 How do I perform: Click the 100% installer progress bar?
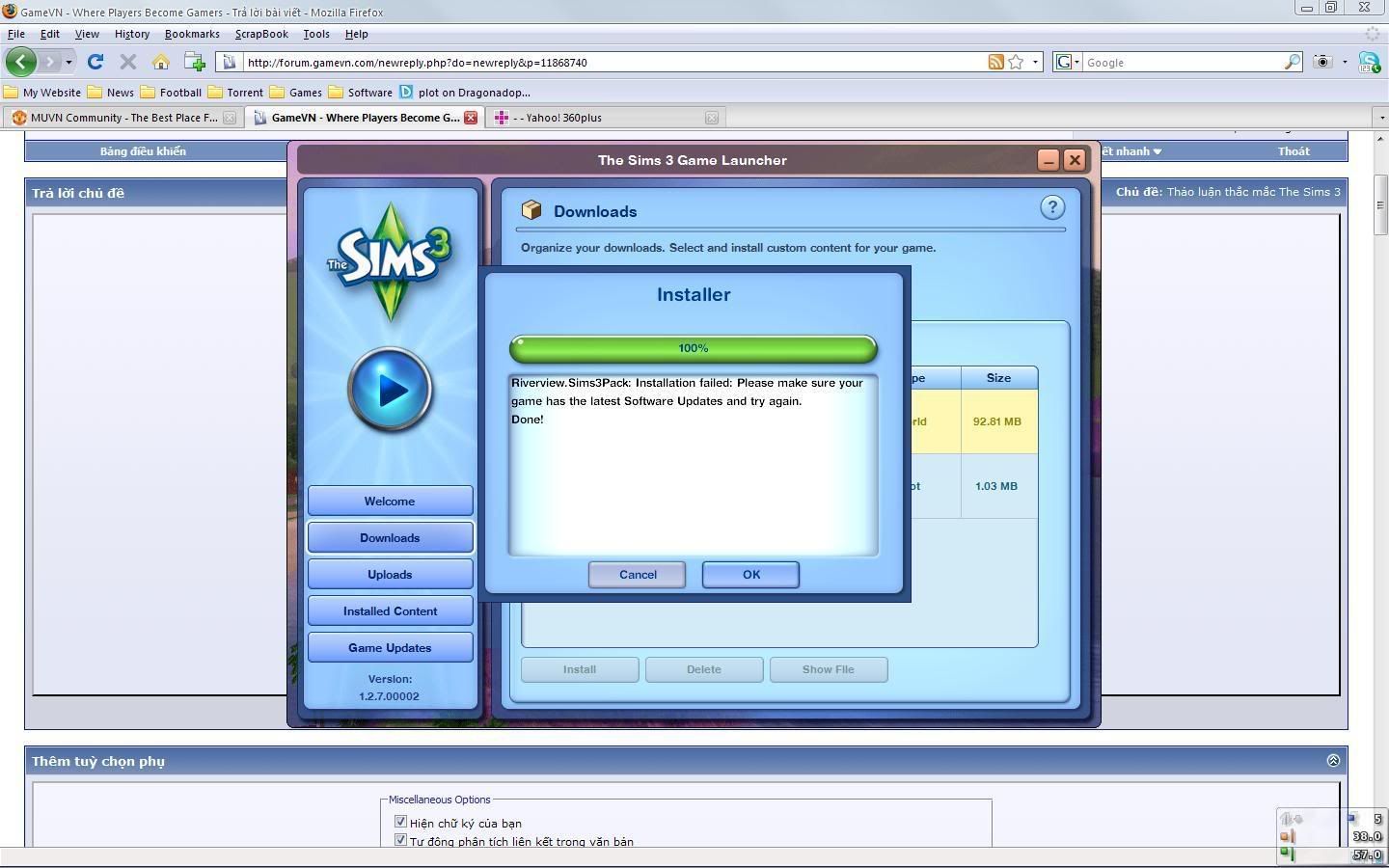pyautogui.click(x=694, y=348)
